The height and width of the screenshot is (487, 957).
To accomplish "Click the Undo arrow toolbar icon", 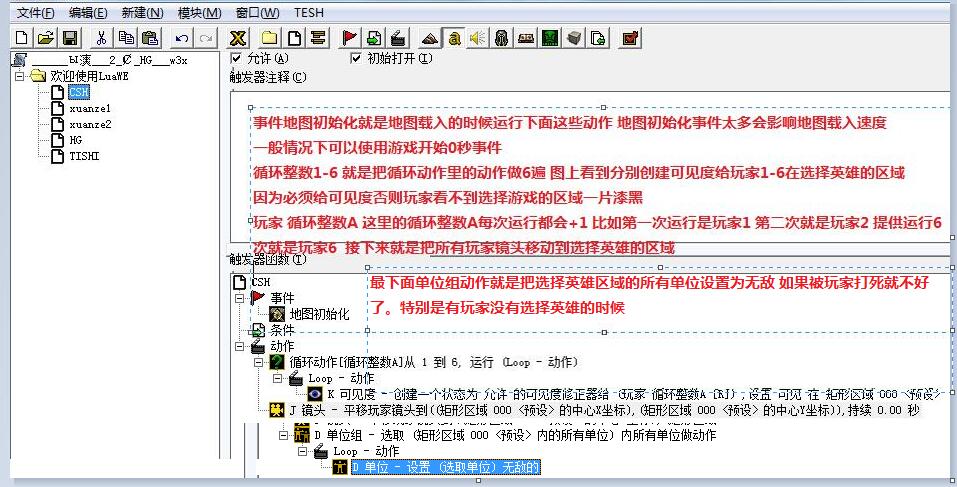I will pyautogui.click(x=182, y=38).
